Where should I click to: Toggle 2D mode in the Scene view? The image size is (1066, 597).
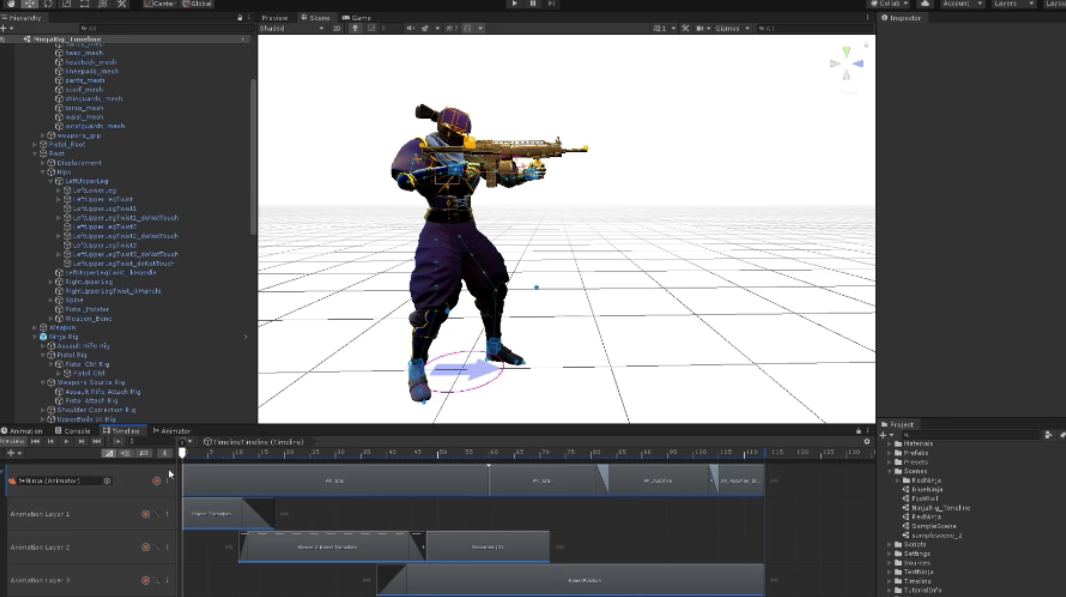336,28
